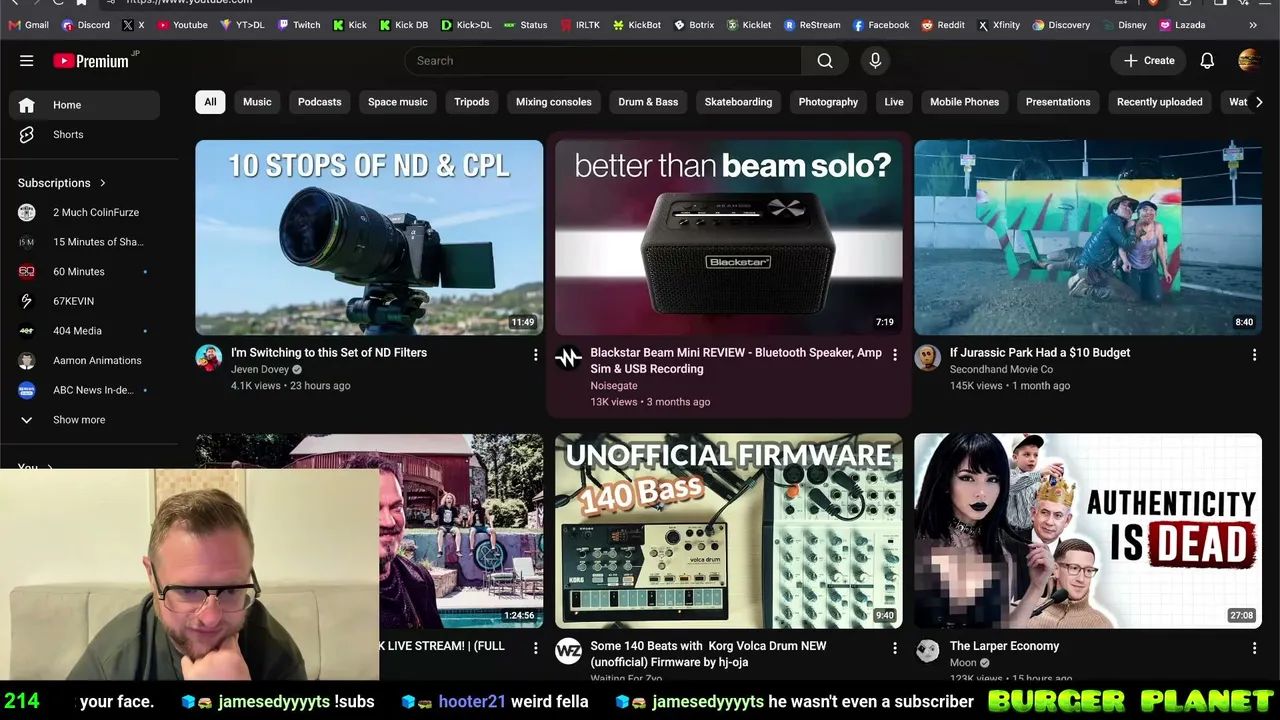Open the Secondhand Movie Co avatar
This screenshot has height=720, width=1280.
coord(928,358)
